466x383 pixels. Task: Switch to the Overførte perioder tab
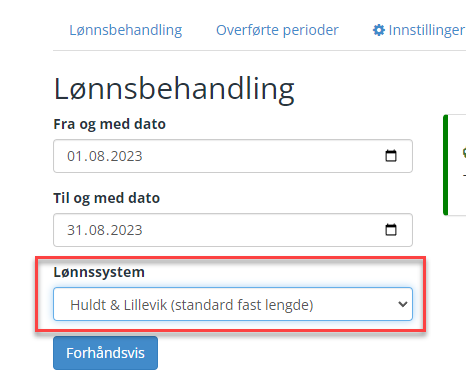pos(277,30)
